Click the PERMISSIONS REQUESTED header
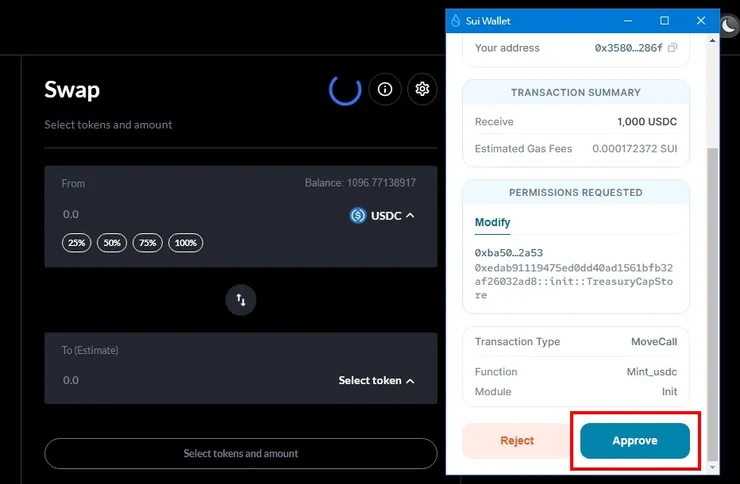The width and height of the screenshot is (740, 484). [576, 192]
